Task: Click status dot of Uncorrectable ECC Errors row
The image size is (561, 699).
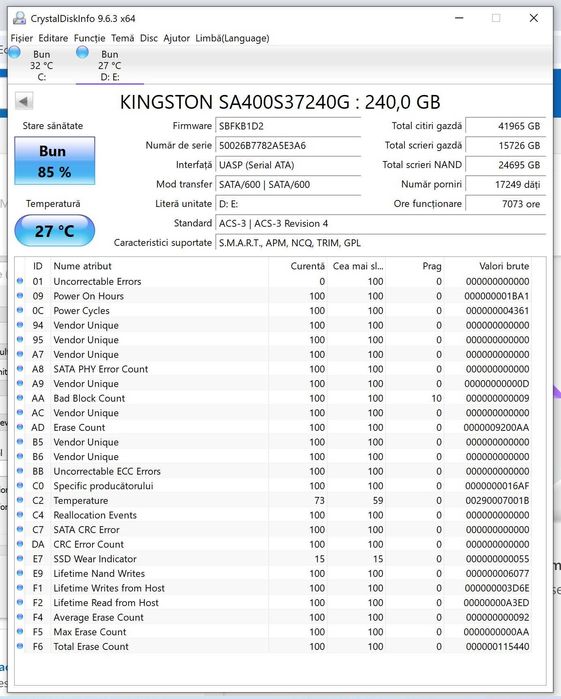Action: point(20,471)
